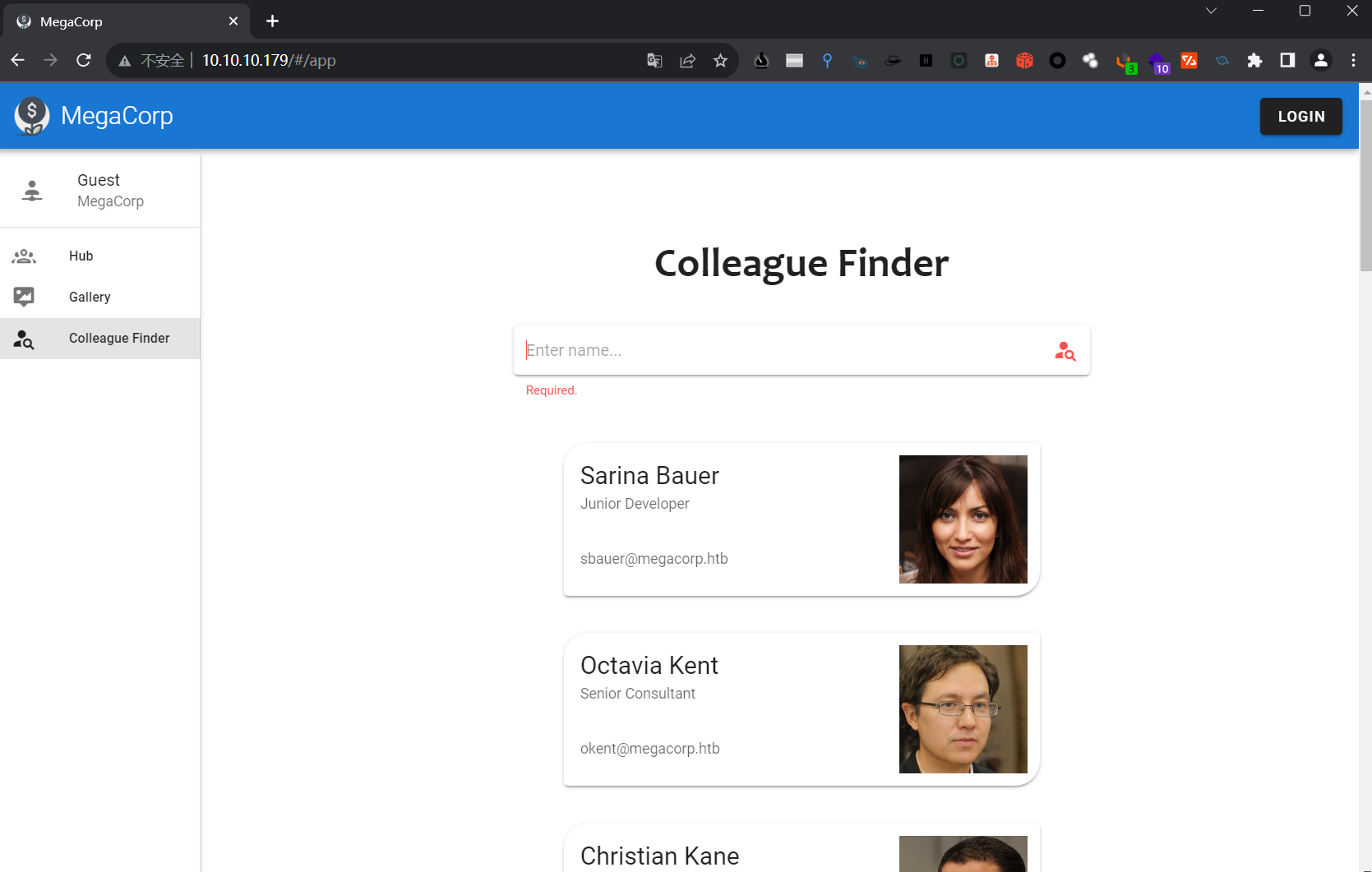Click the Senior Consultant job title
The image size is (1372, 872).
pyautogui.click(x=638, y=694)
